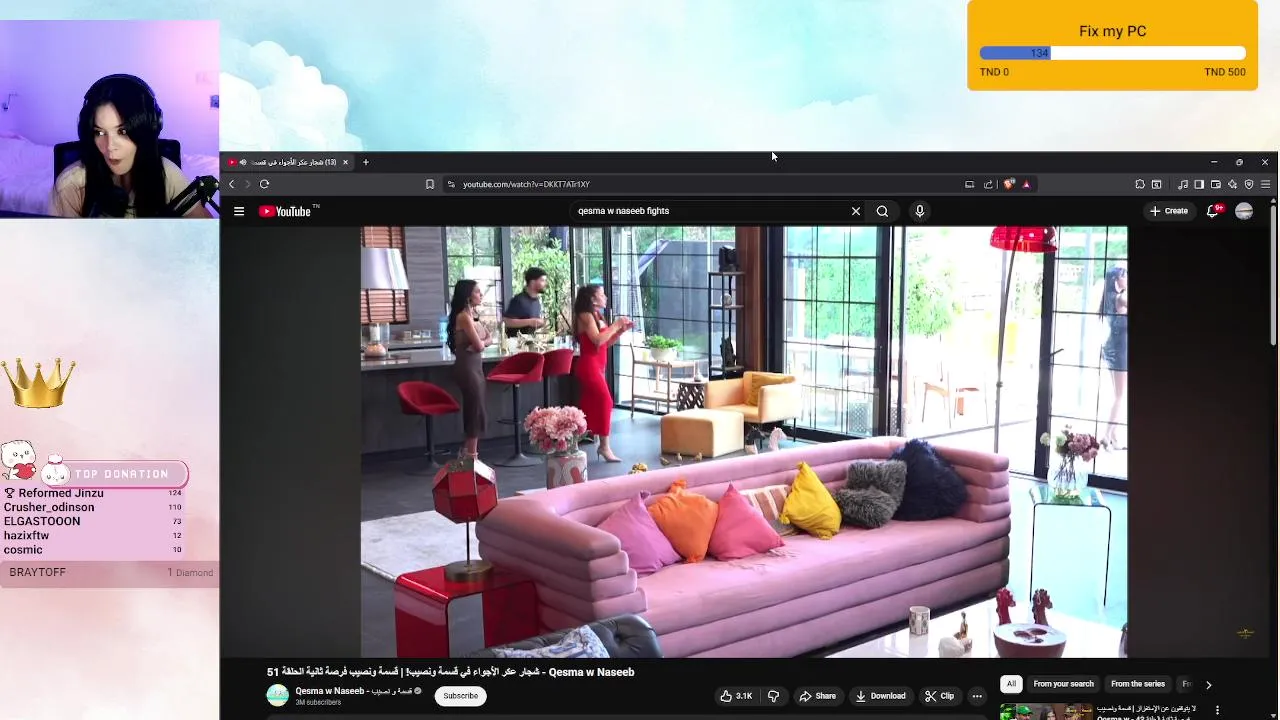Go back in the browser

pyautogui.click(x=232, y=184)
